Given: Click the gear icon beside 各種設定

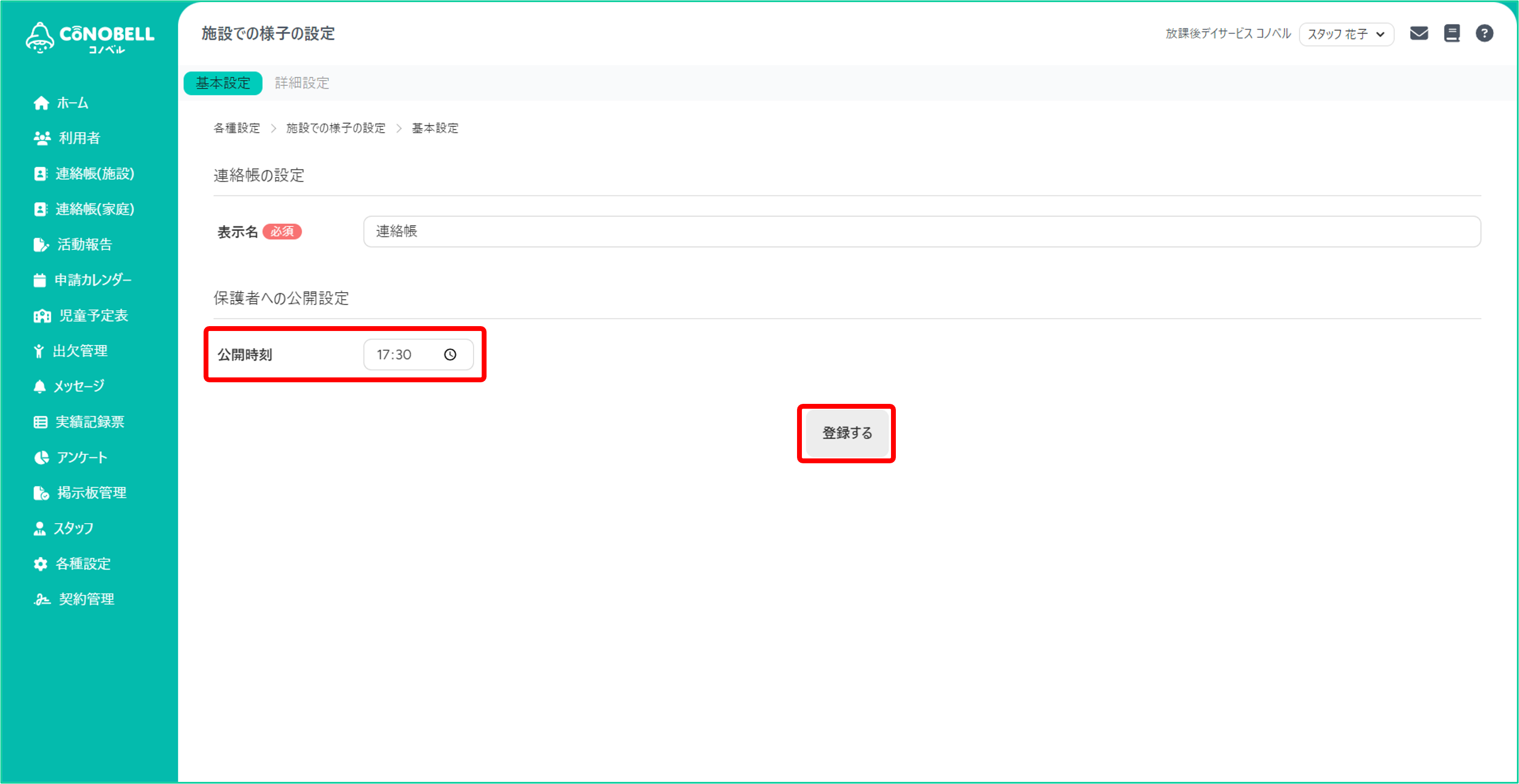Looking at the screenshot, I should pos(40,564).
